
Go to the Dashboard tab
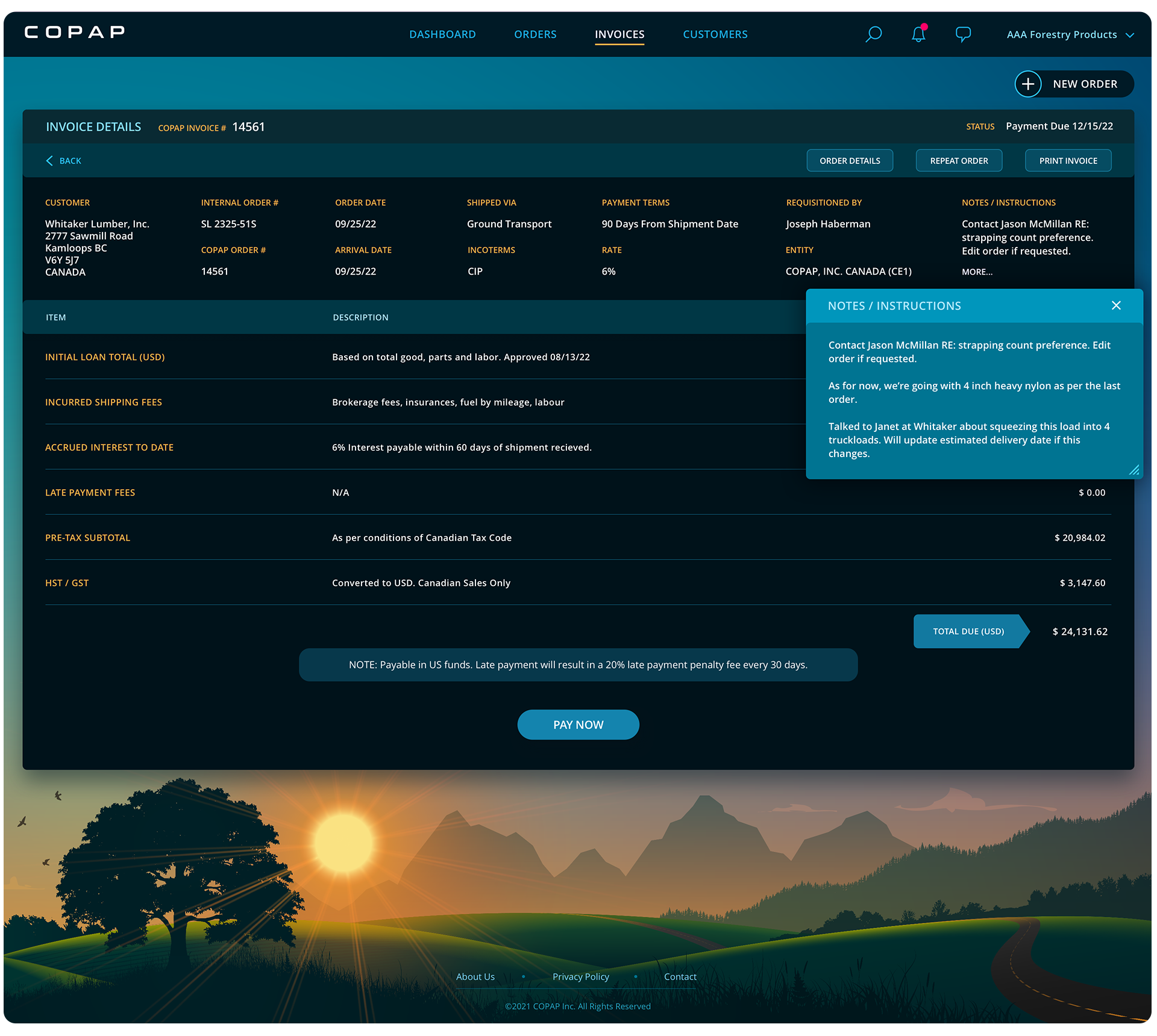442,34
